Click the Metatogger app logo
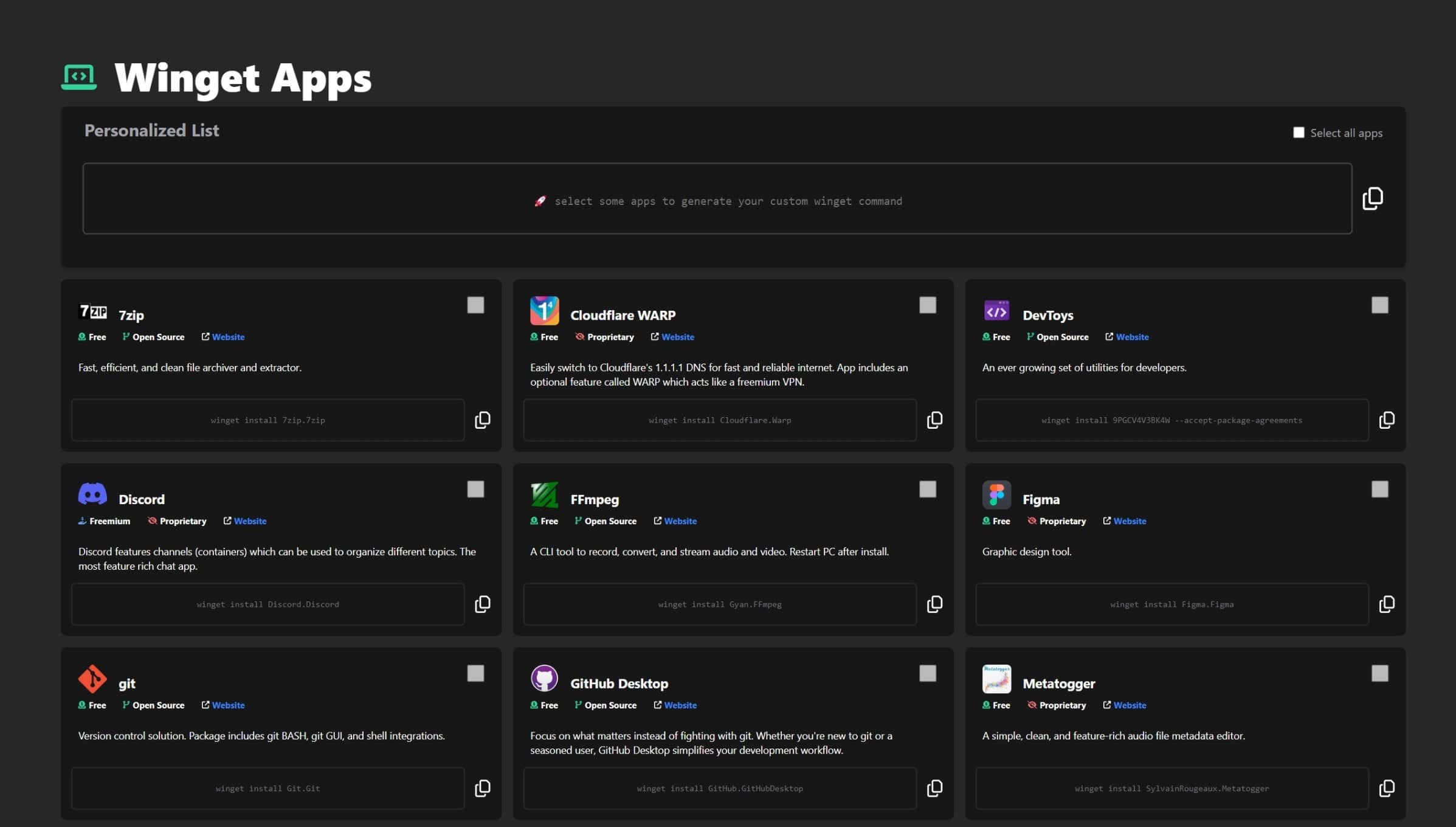 [996, 679]
